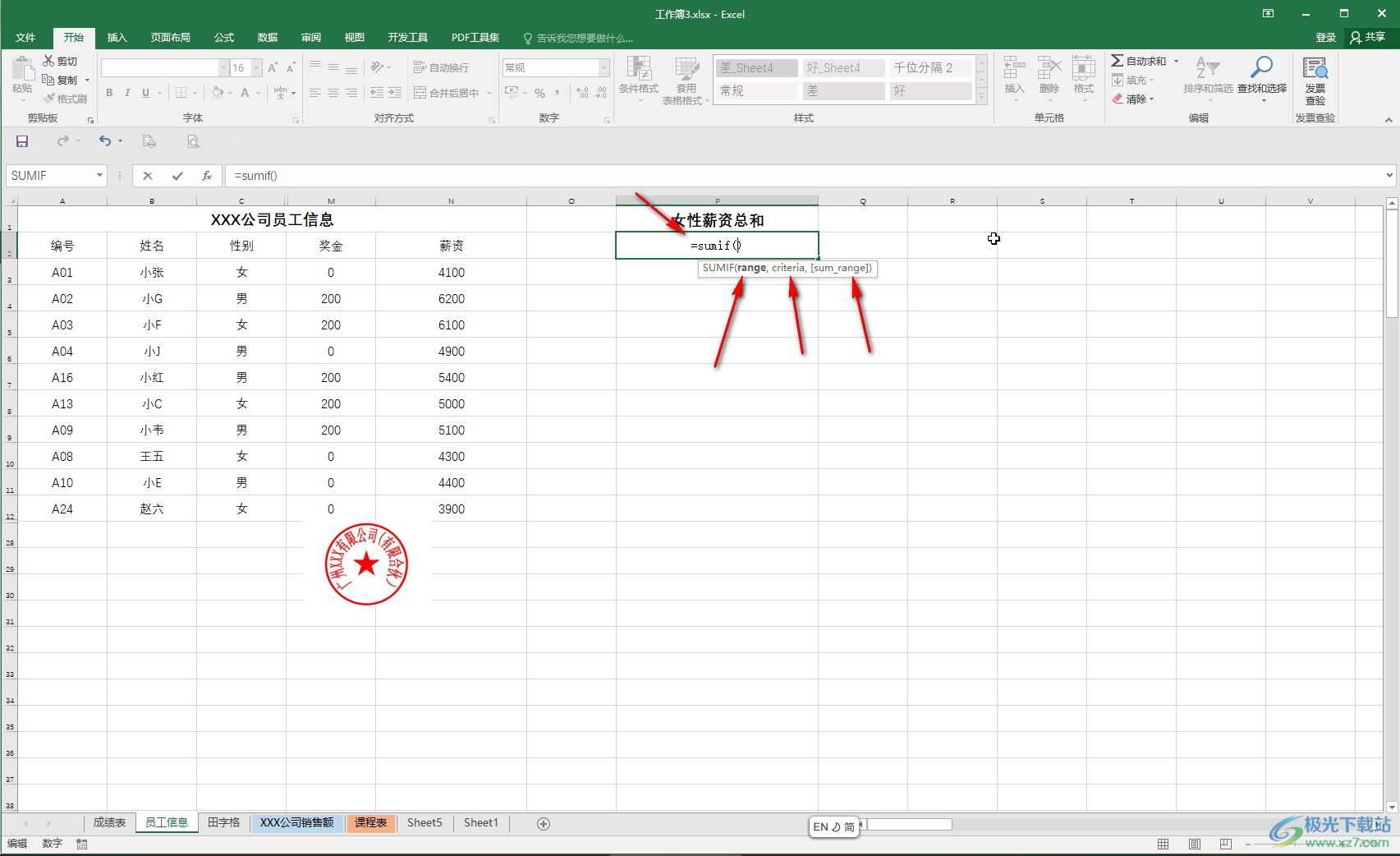Open the fill color picker arrow

coord(231,93)
